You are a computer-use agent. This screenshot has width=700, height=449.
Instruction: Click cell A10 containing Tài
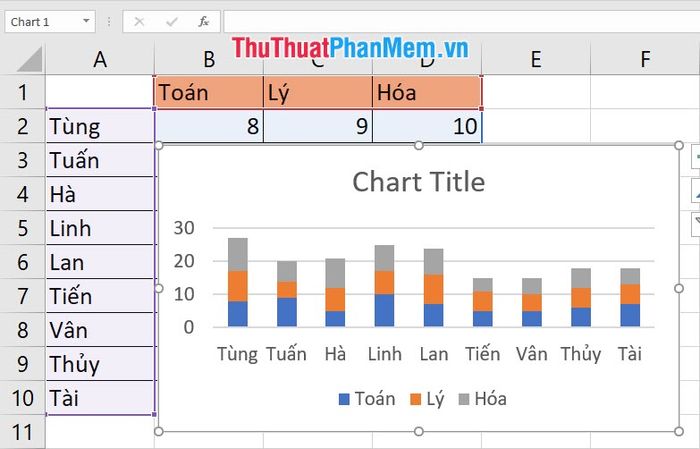100,398
